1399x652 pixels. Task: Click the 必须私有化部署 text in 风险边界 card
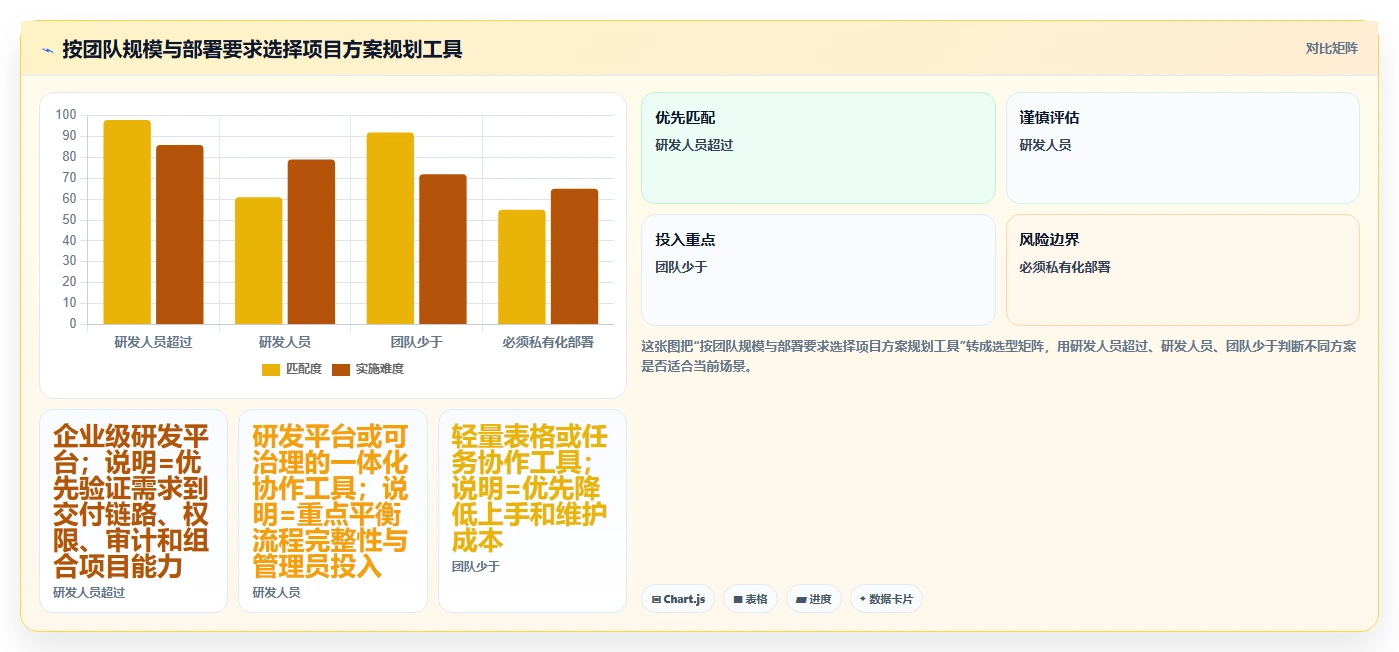(x=1065, y=267)
